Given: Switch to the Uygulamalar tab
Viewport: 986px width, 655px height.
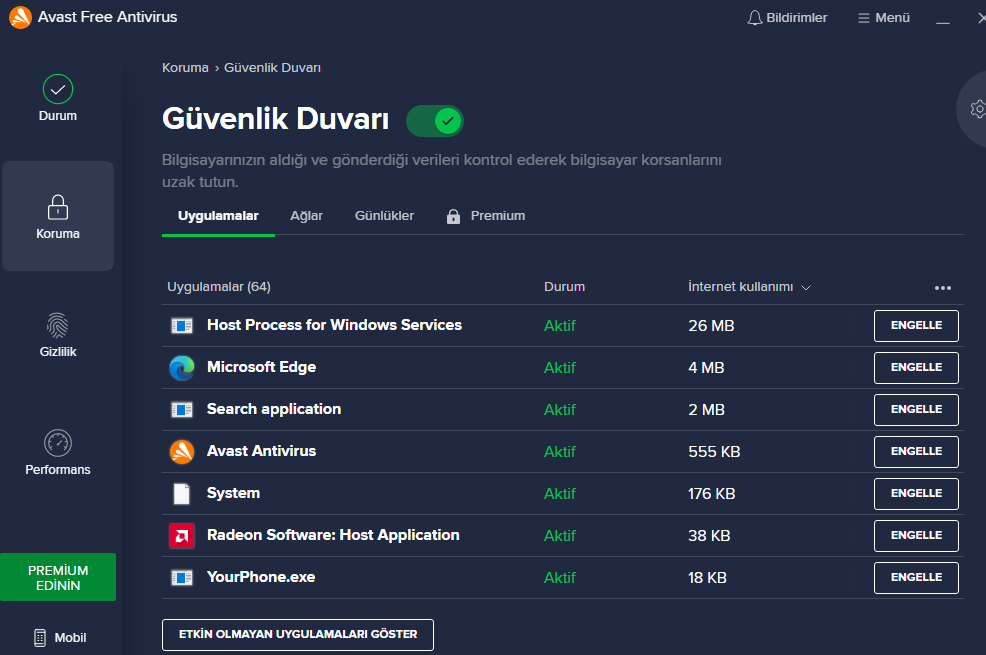Looking at the screenshot, I should (218, 216).
